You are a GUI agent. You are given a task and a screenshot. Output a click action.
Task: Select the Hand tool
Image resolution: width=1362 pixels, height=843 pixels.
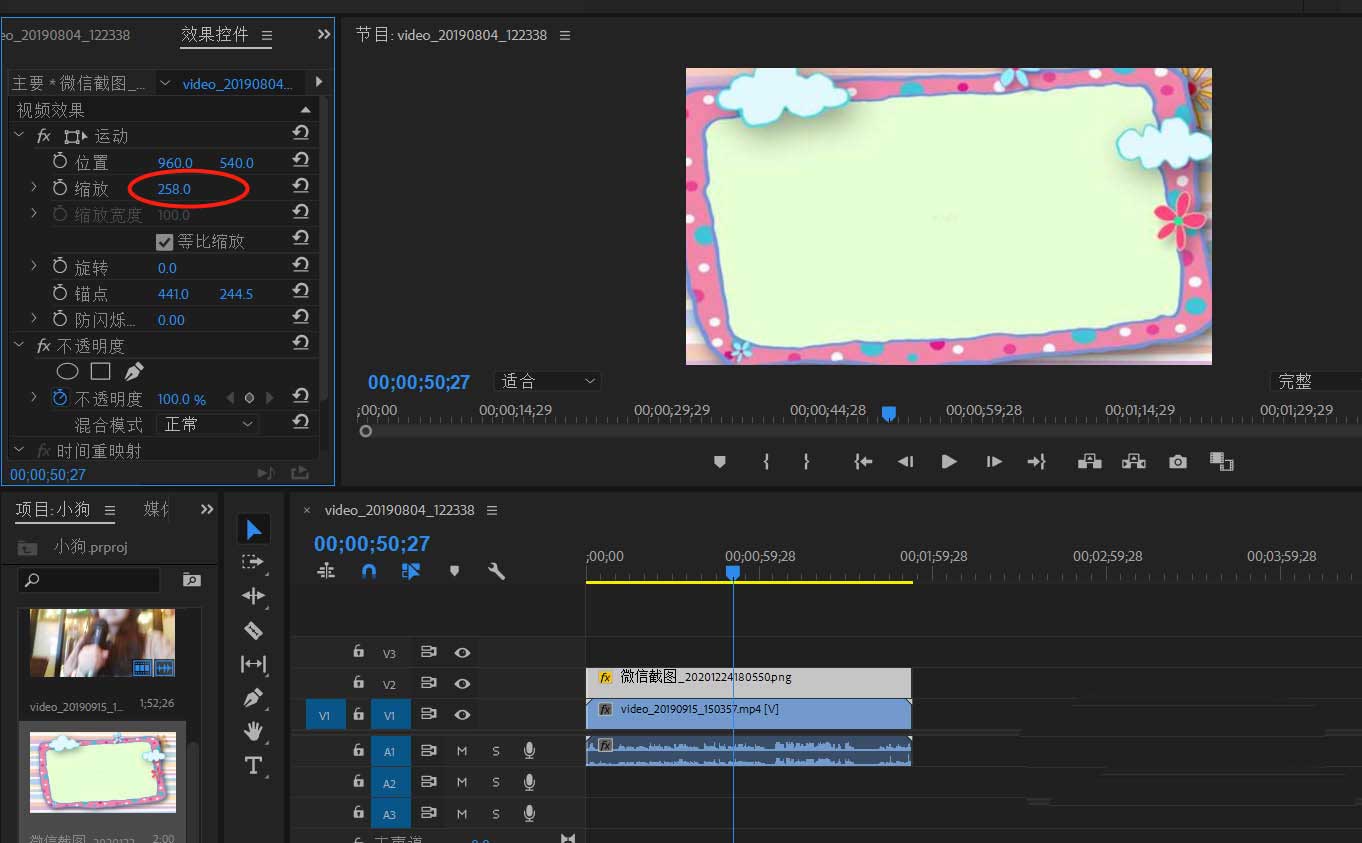coord(253,732)
